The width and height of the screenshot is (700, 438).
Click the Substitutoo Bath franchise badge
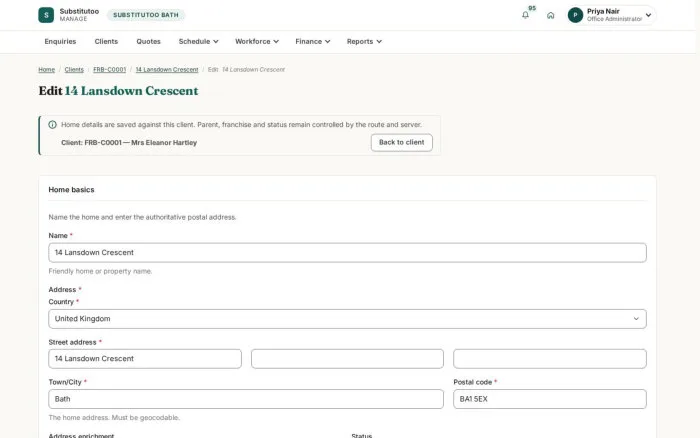click(x=146, y=15)
